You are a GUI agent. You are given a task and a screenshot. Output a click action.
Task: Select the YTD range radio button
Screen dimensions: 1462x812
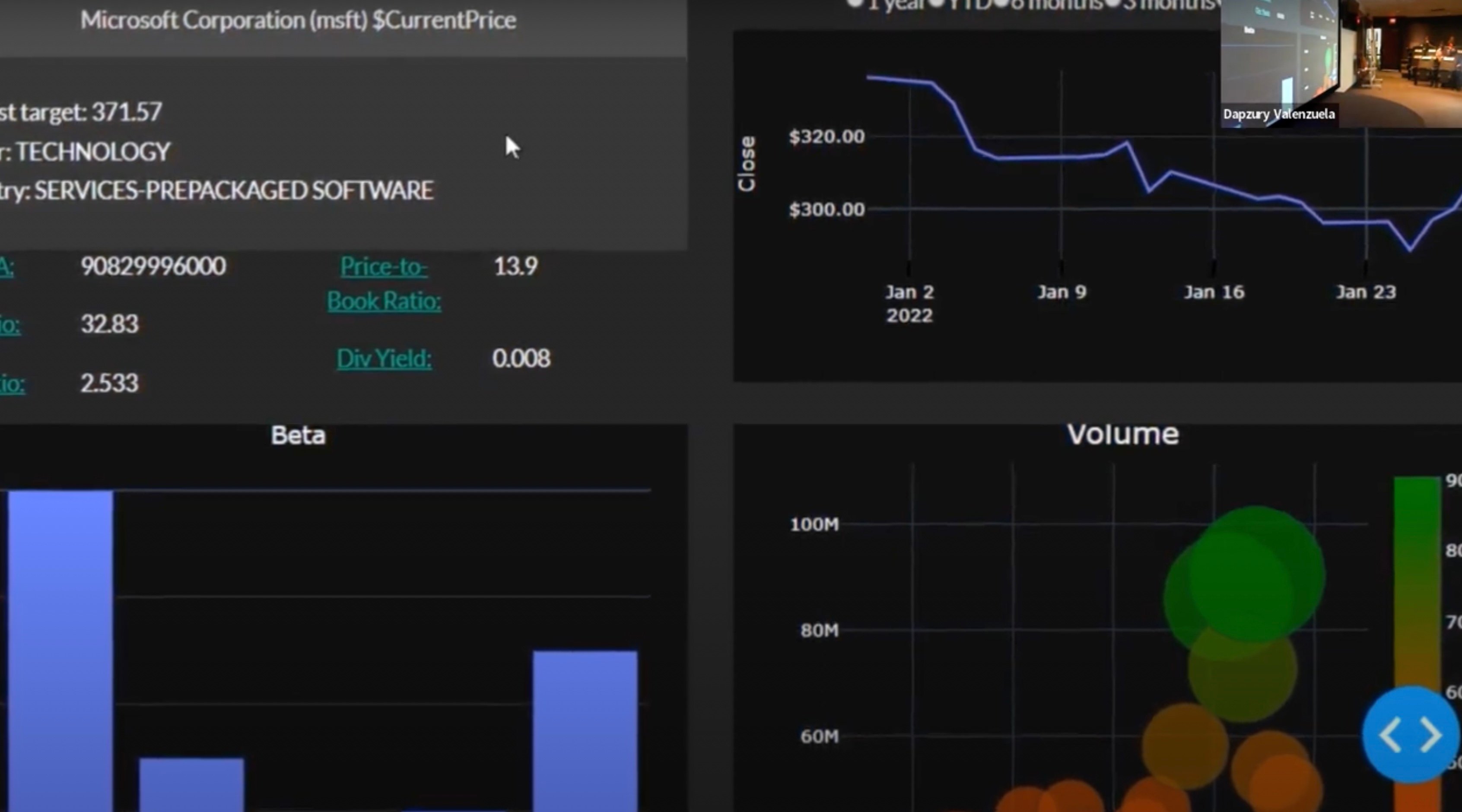click(x=937, y=3)
